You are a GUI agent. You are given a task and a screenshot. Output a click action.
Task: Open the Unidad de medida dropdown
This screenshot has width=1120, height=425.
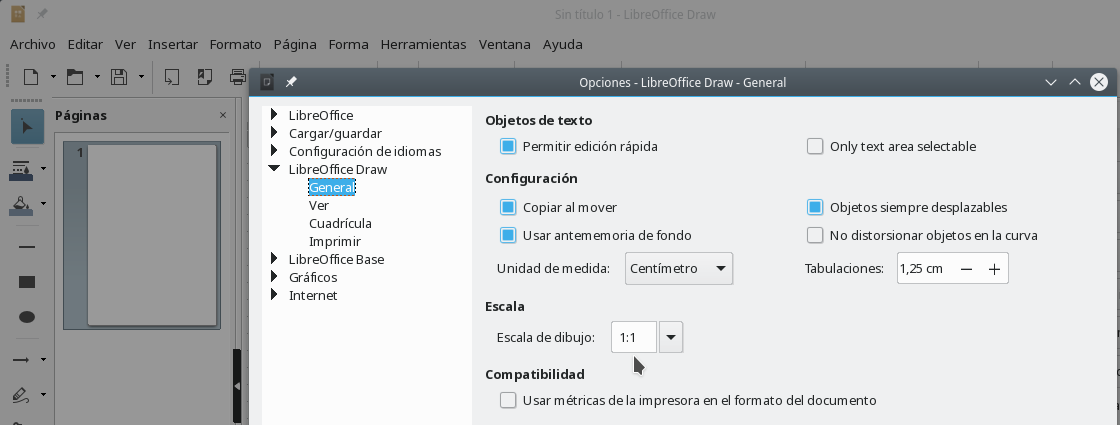coord(679,269)
